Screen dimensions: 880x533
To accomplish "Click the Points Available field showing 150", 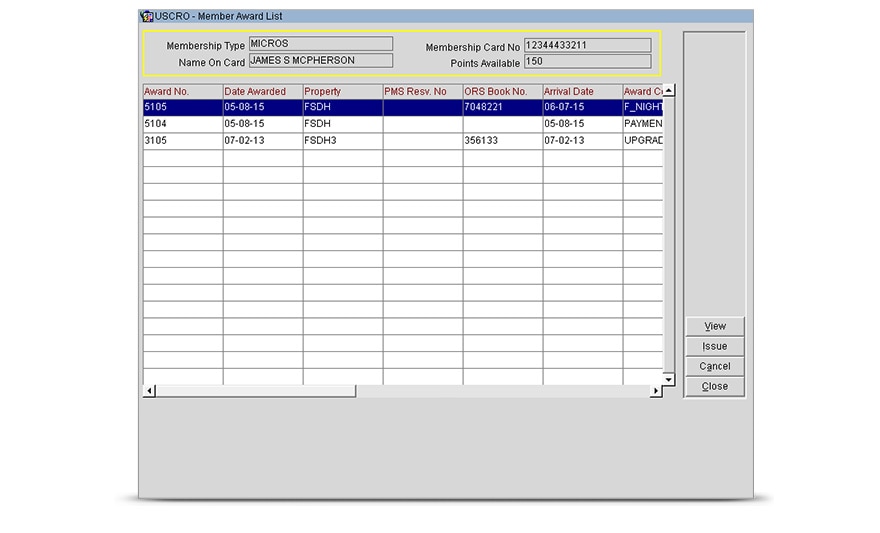I will pos(588,62).
